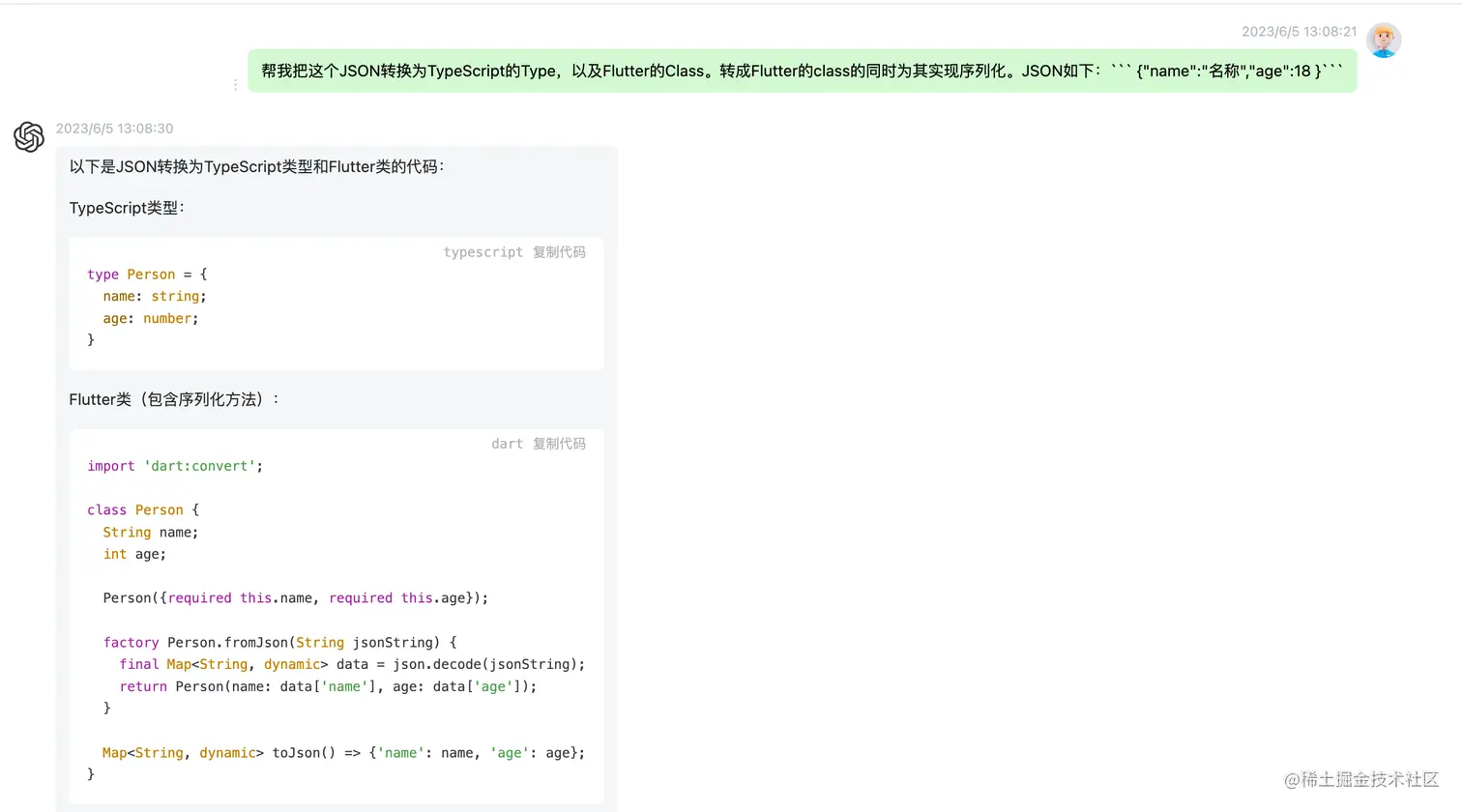Click the intro line '以下是JSON转换为TypeScript类型和Flutter类的代码'

click(x=257, y=166)
